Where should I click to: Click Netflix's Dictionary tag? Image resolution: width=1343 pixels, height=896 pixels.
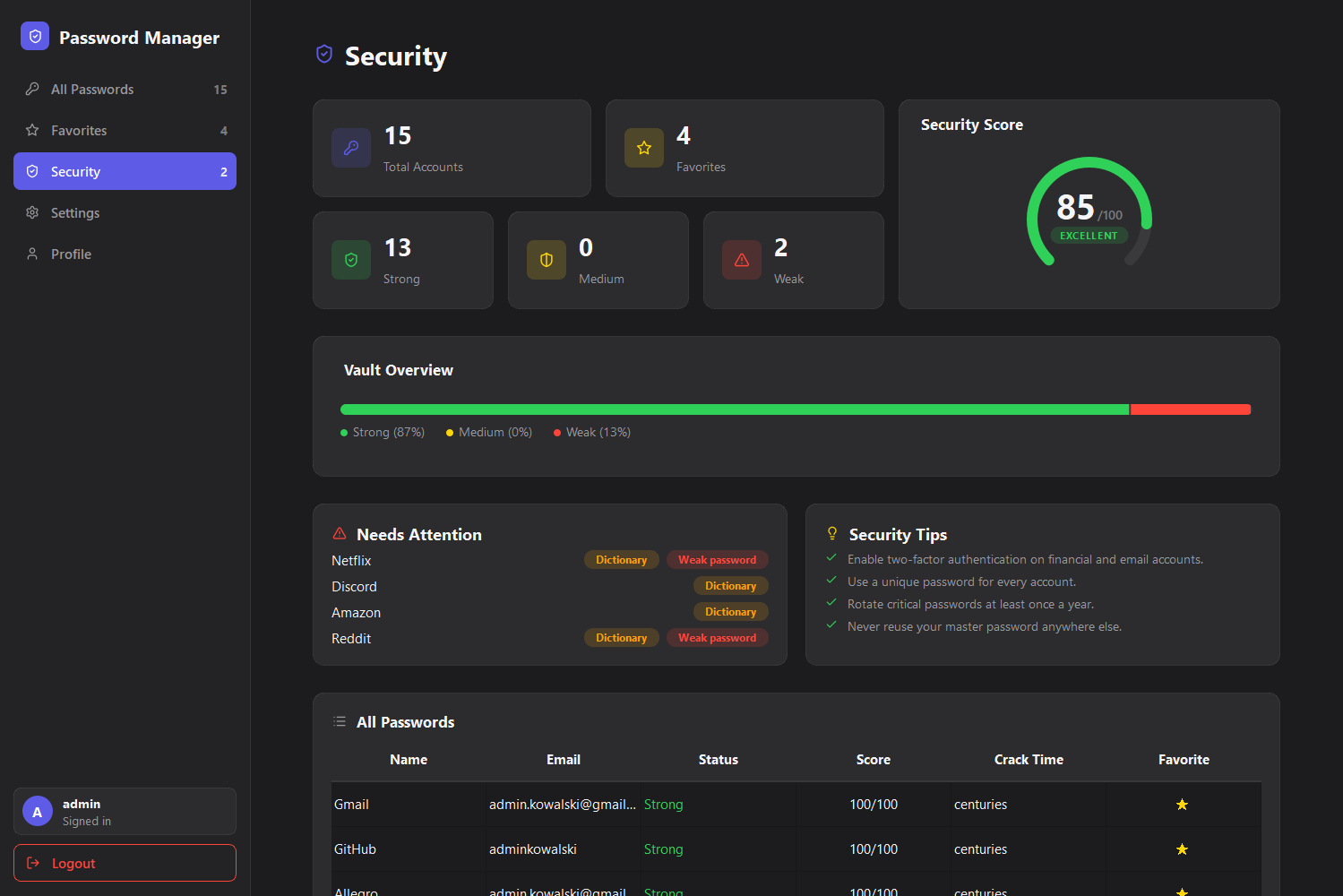coord(621,560)
